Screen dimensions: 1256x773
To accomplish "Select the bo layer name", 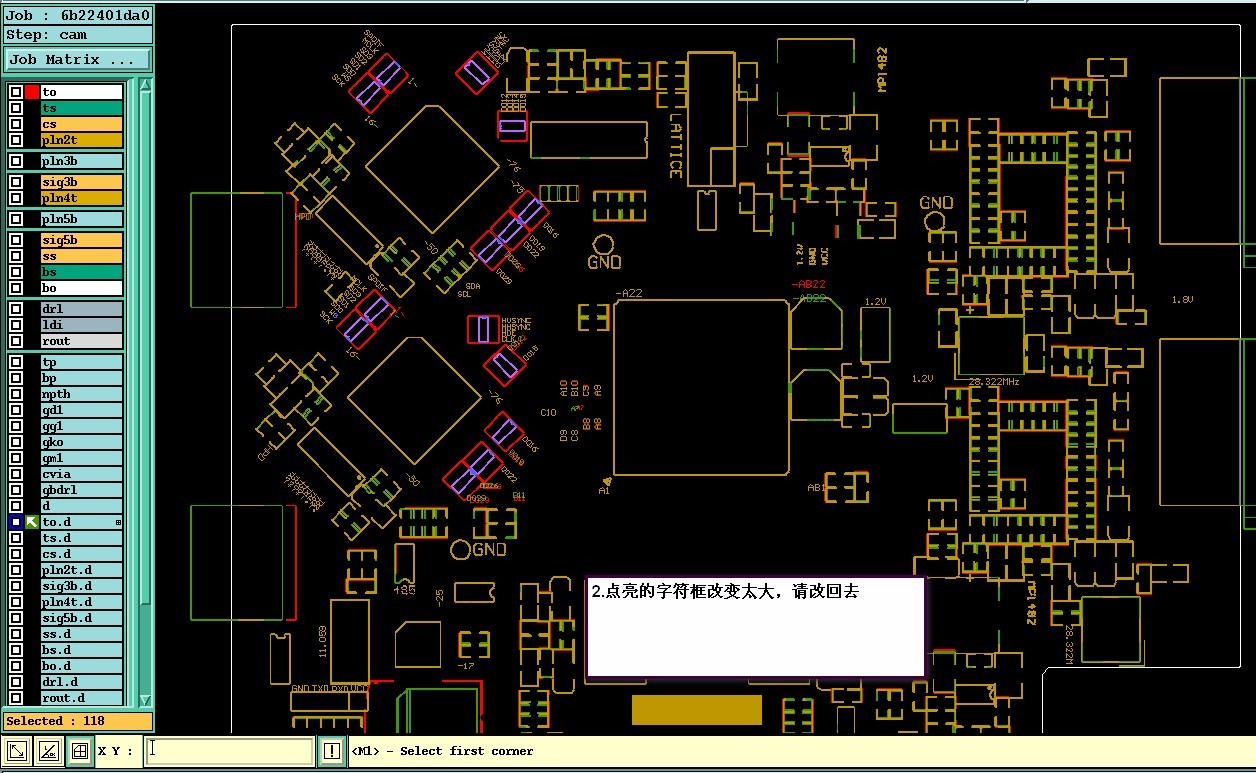I will [x=81, y=288].
